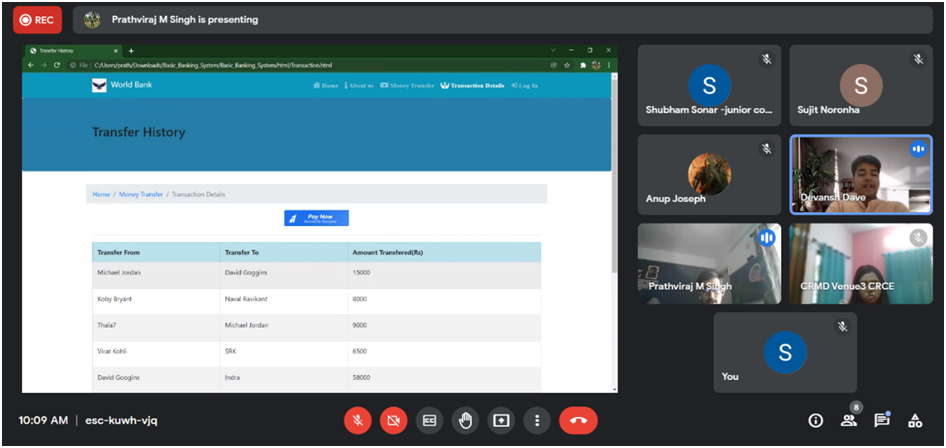Image resolution: width=946 pixels, height=448 pixels.
Task: Click the present now screen share icon
Action: point(501,421)
